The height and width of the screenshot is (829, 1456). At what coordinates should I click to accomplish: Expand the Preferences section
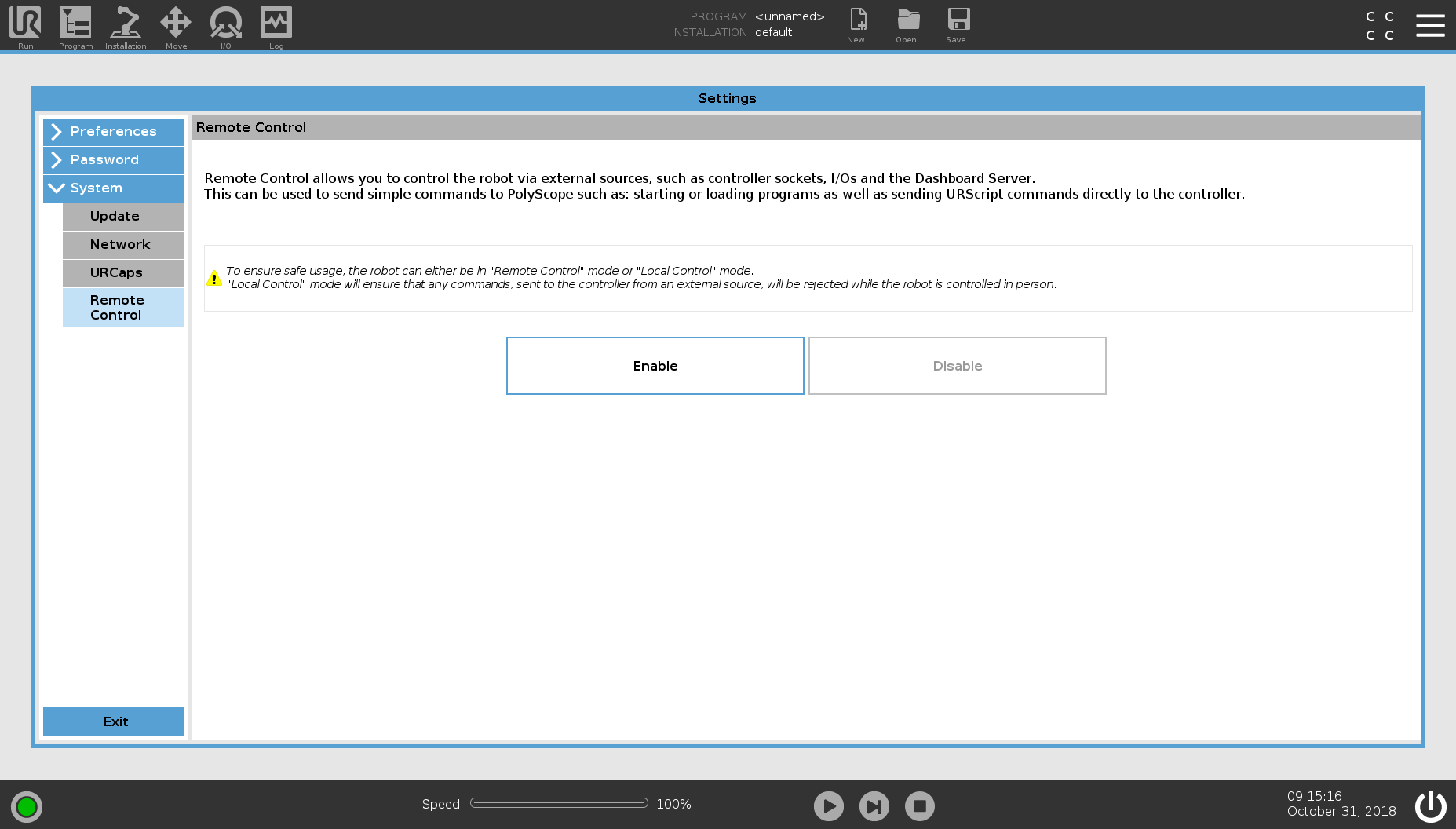tap(114, 132)
